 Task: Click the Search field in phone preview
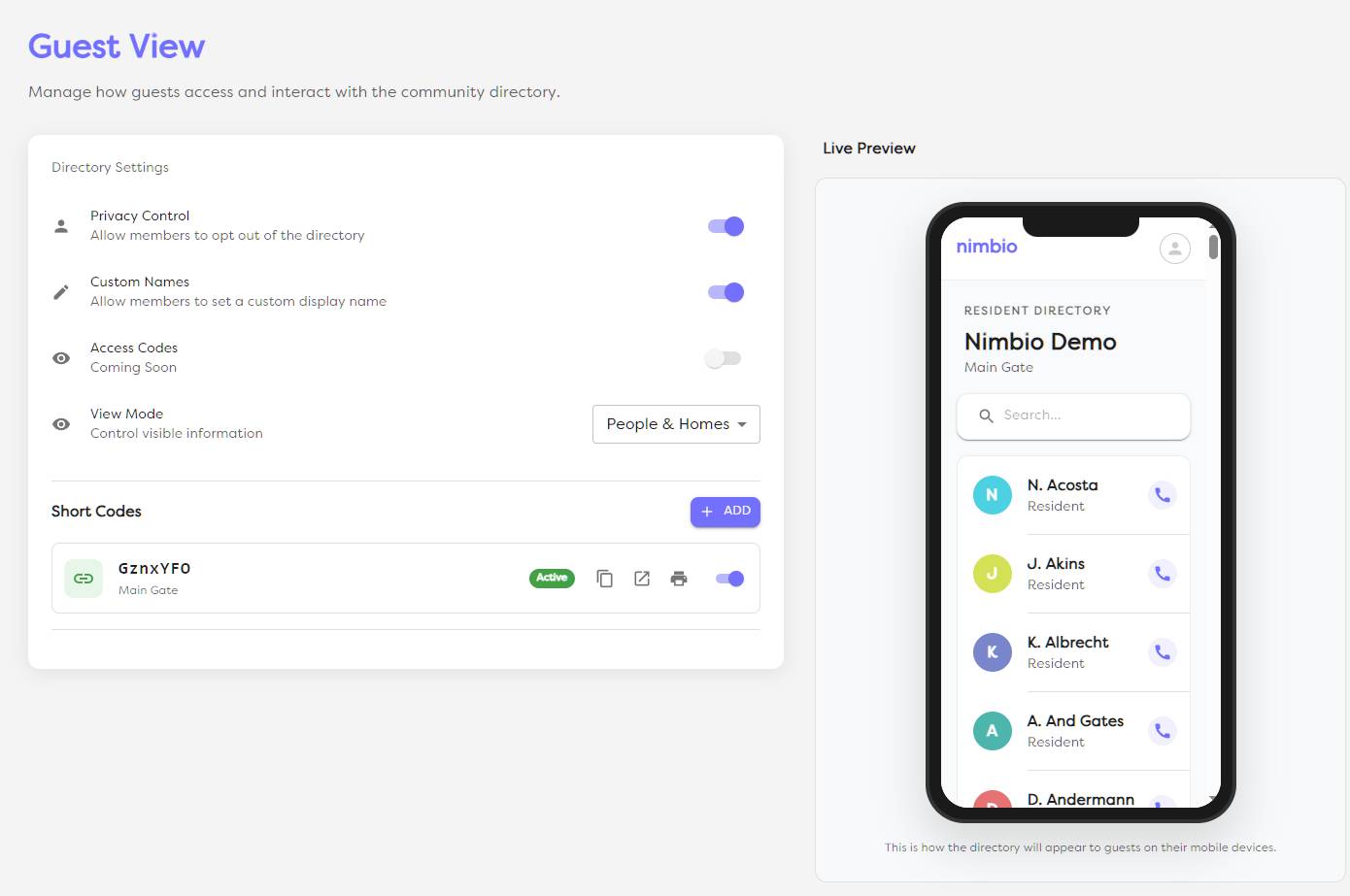point(1073,415)
